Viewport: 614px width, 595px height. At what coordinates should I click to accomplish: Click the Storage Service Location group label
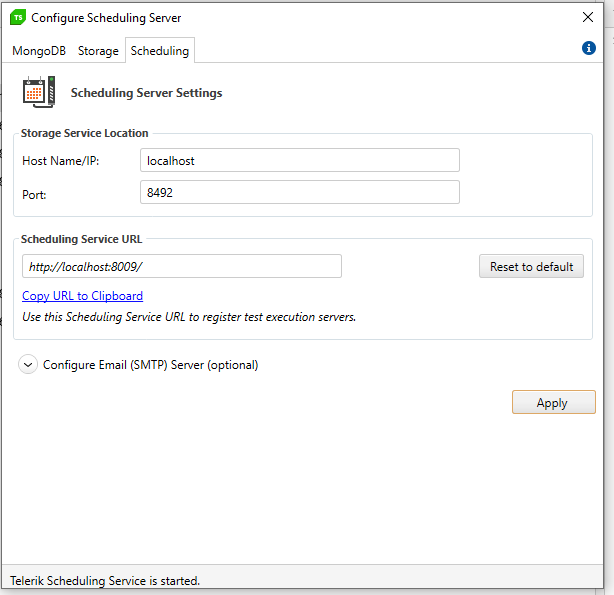(x=84, y=133)
